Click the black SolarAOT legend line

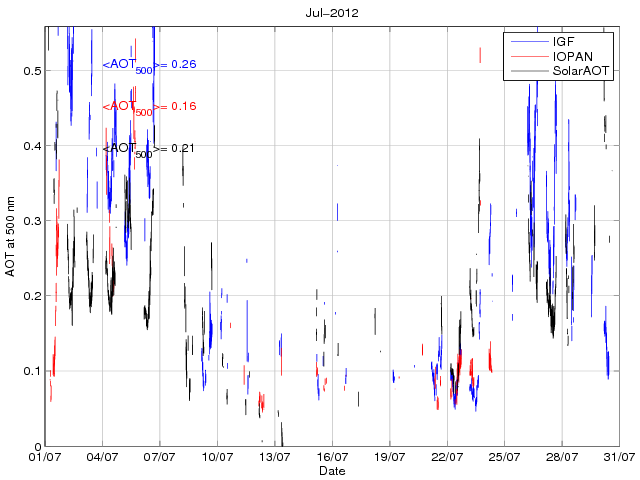pyautogui.click(x=529, y=71)
